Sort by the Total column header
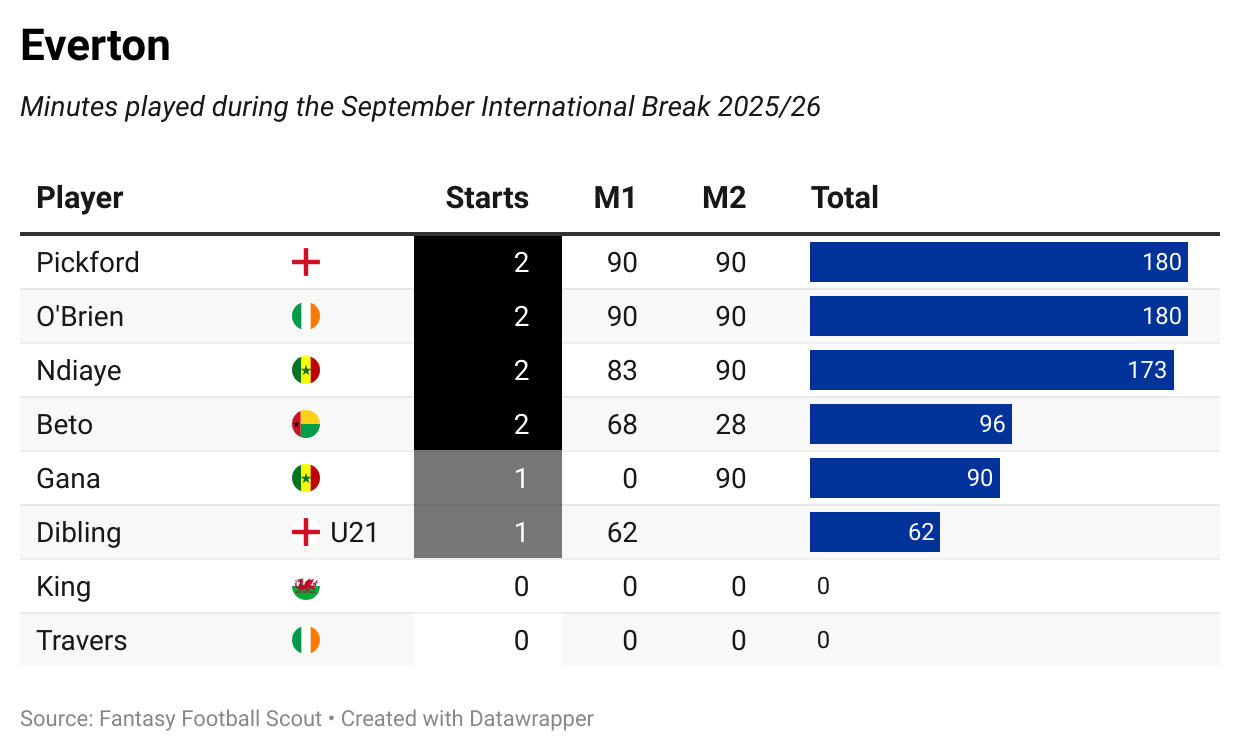Viewport: 1240px width, 752px height. coord(845,198)
